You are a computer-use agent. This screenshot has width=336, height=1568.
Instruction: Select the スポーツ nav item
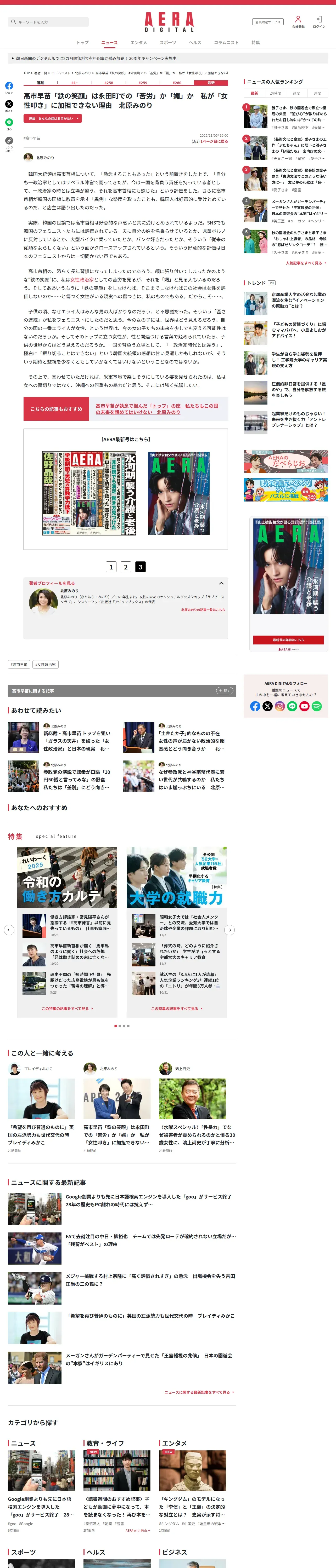pos(168,43)
